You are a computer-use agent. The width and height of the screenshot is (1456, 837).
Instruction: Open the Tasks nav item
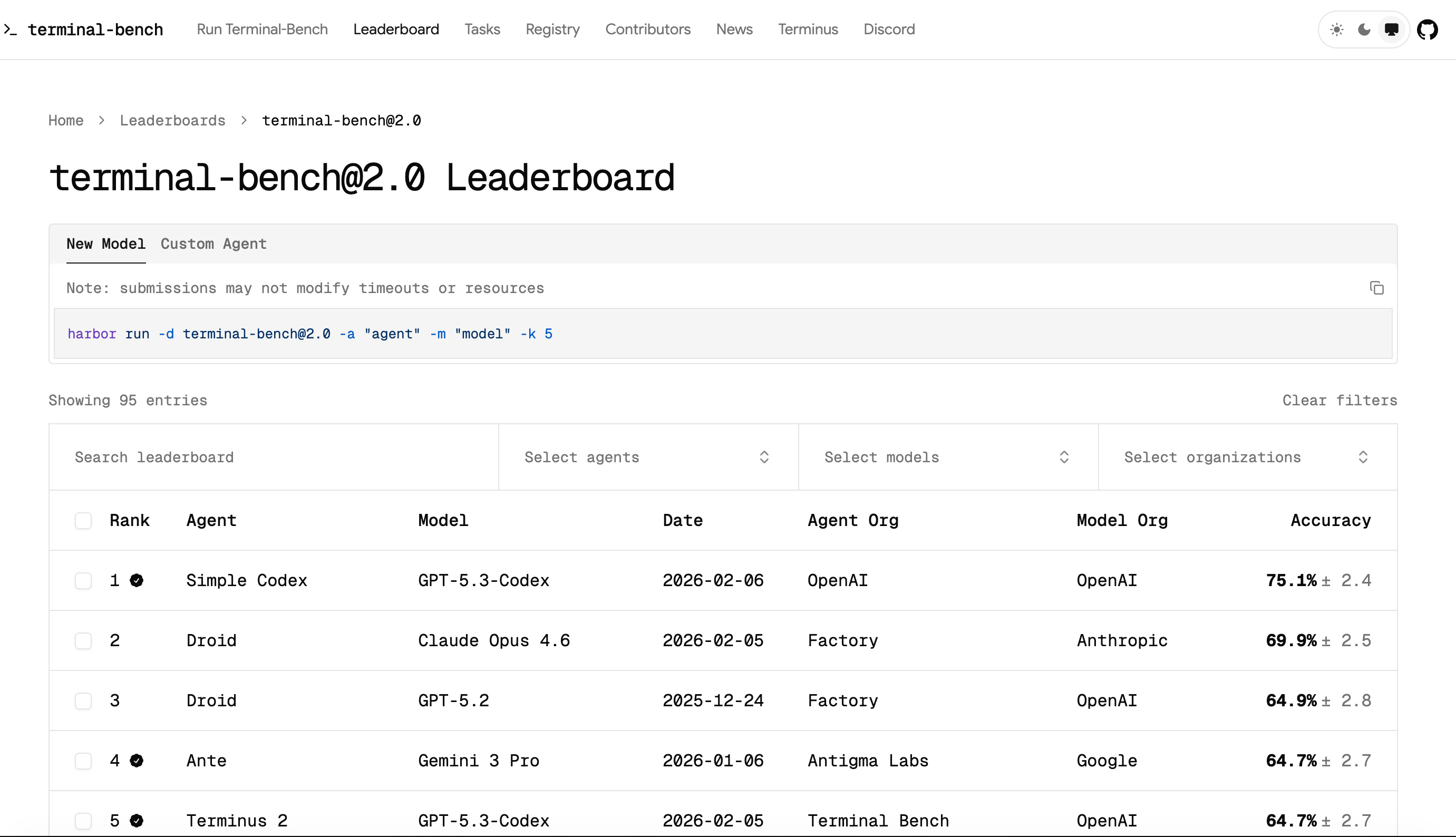[x=482, y=30]
